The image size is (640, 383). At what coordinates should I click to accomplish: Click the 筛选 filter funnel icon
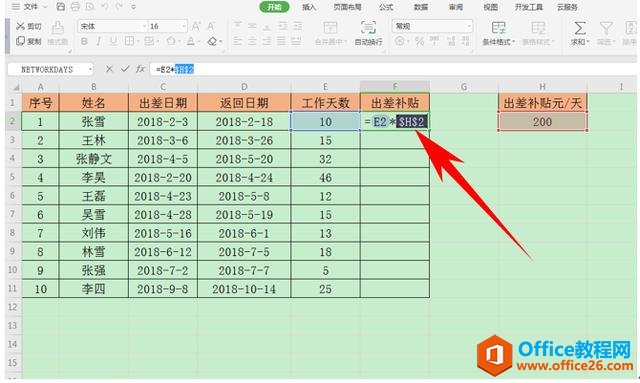click(606, 28)
